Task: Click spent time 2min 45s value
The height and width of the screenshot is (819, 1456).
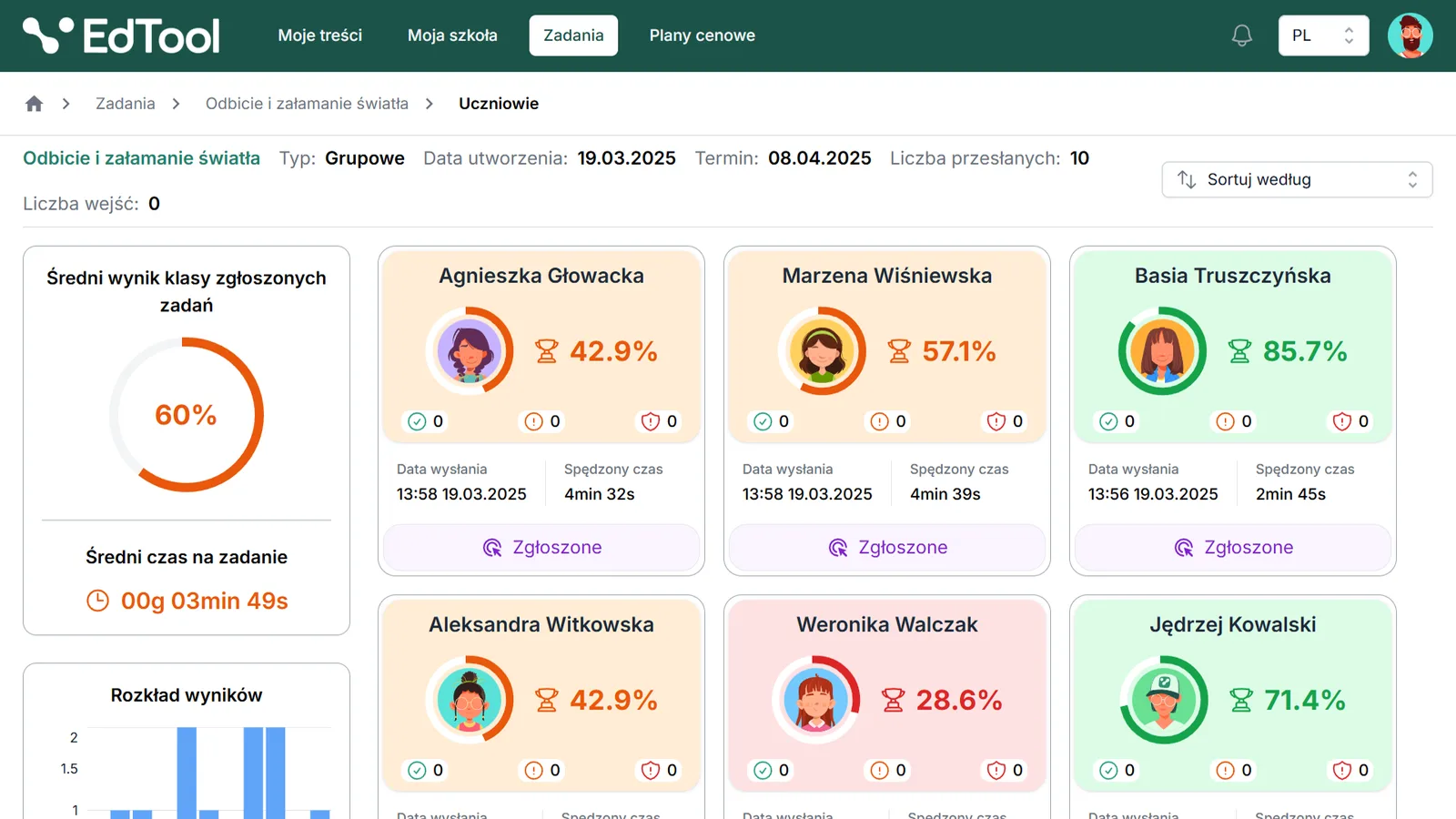Action: (1290, 494)
